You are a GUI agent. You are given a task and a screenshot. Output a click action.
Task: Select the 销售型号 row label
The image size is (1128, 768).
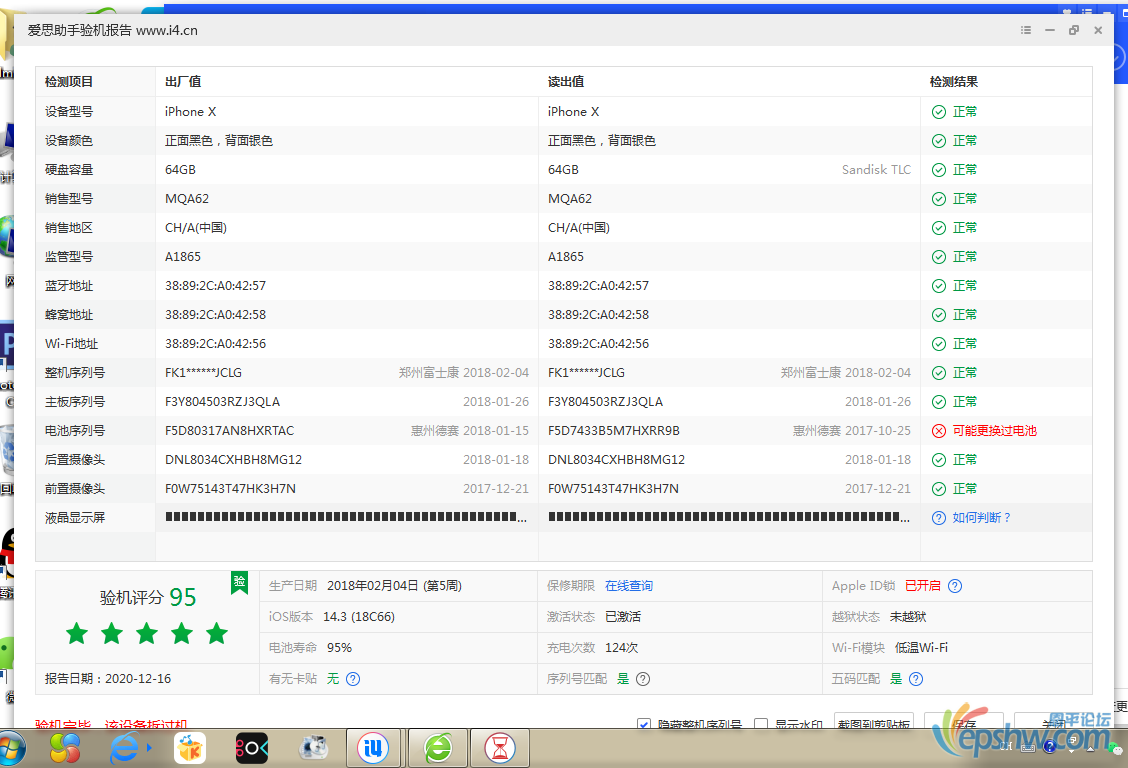point(69,198)
